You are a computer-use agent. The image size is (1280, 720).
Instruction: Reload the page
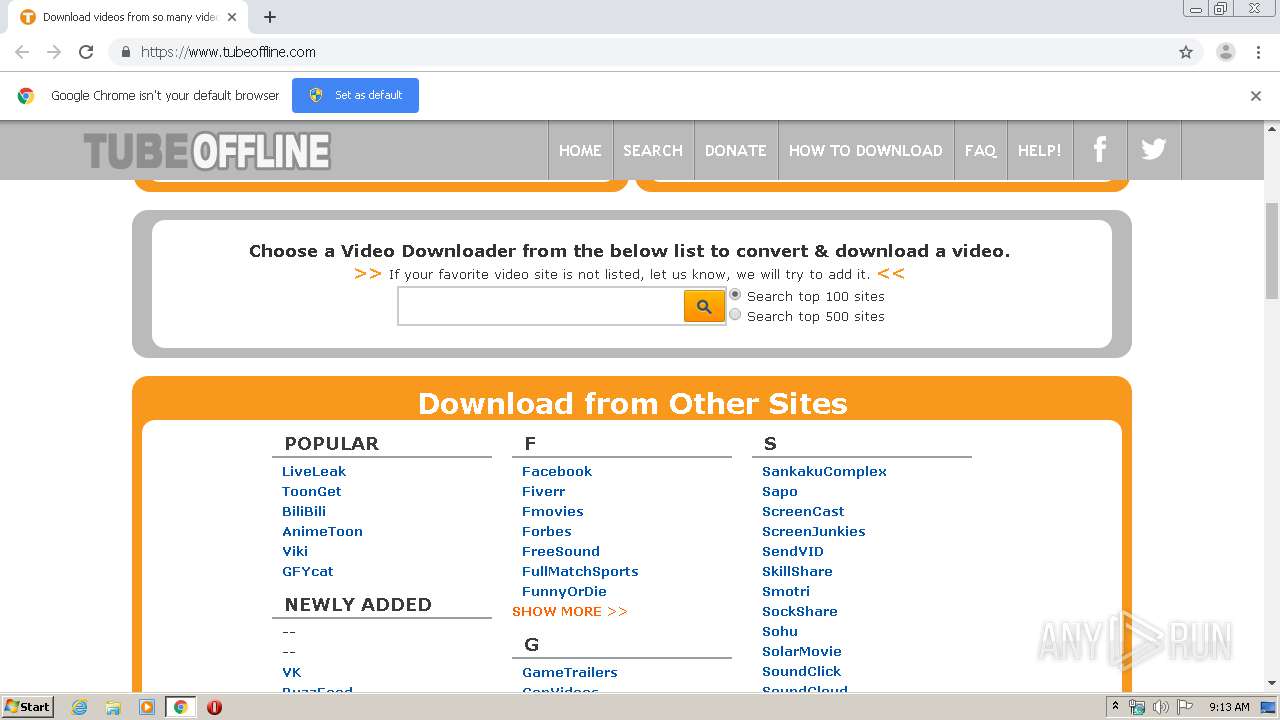pyautogui.click(x=86, y=52)
